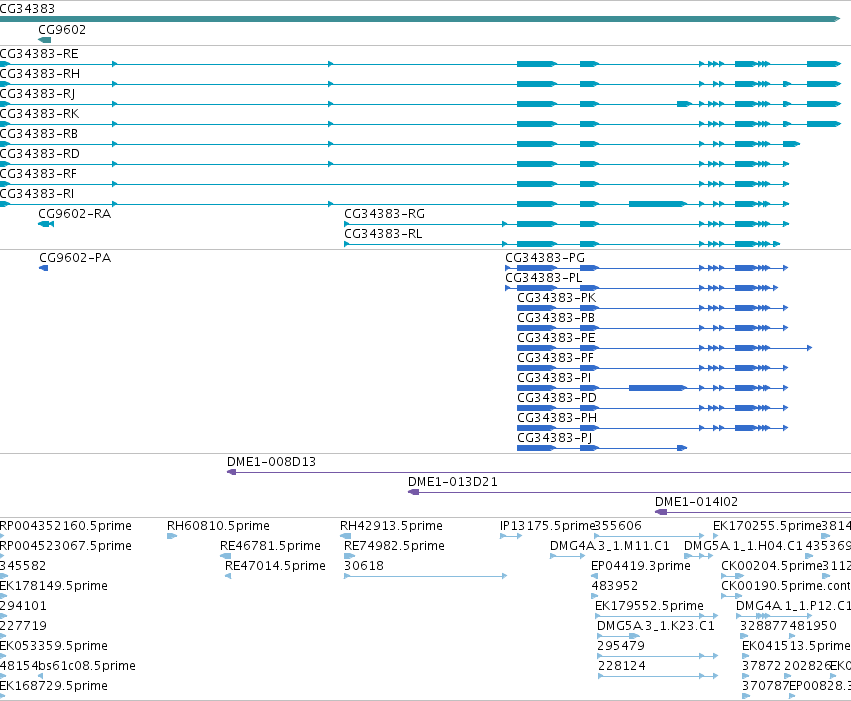Select transcript label CG34383-RH
Image resolution: width=851 pixels, height=701 pixels.
40,74
